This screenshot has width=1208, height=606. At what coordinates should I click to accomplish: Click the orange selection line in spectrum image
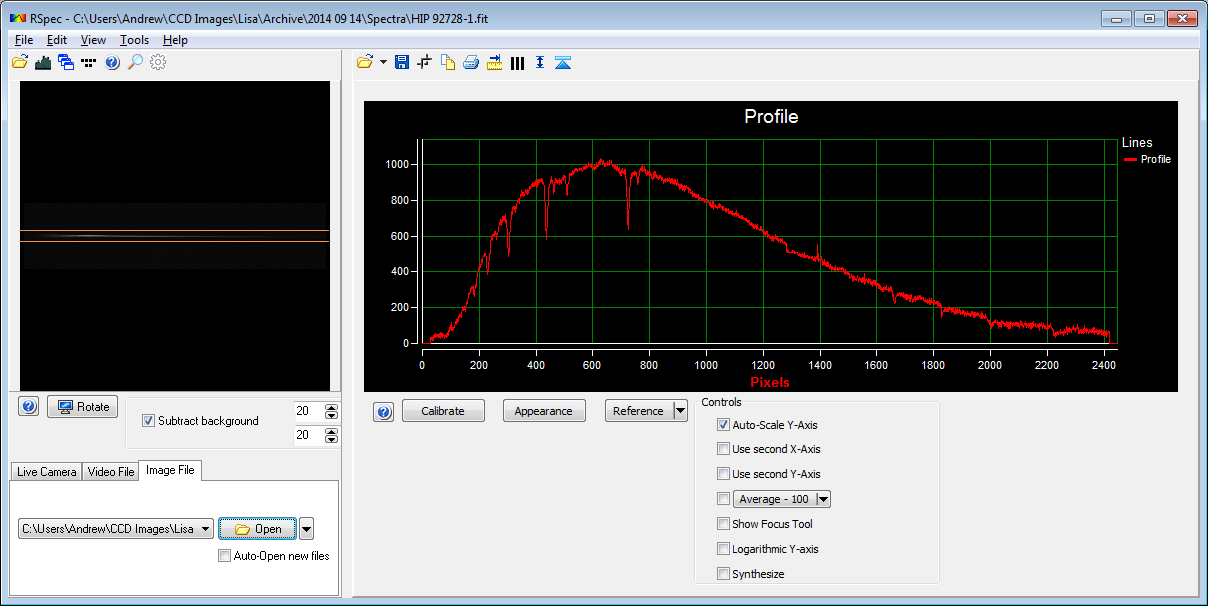coord(174,231)
